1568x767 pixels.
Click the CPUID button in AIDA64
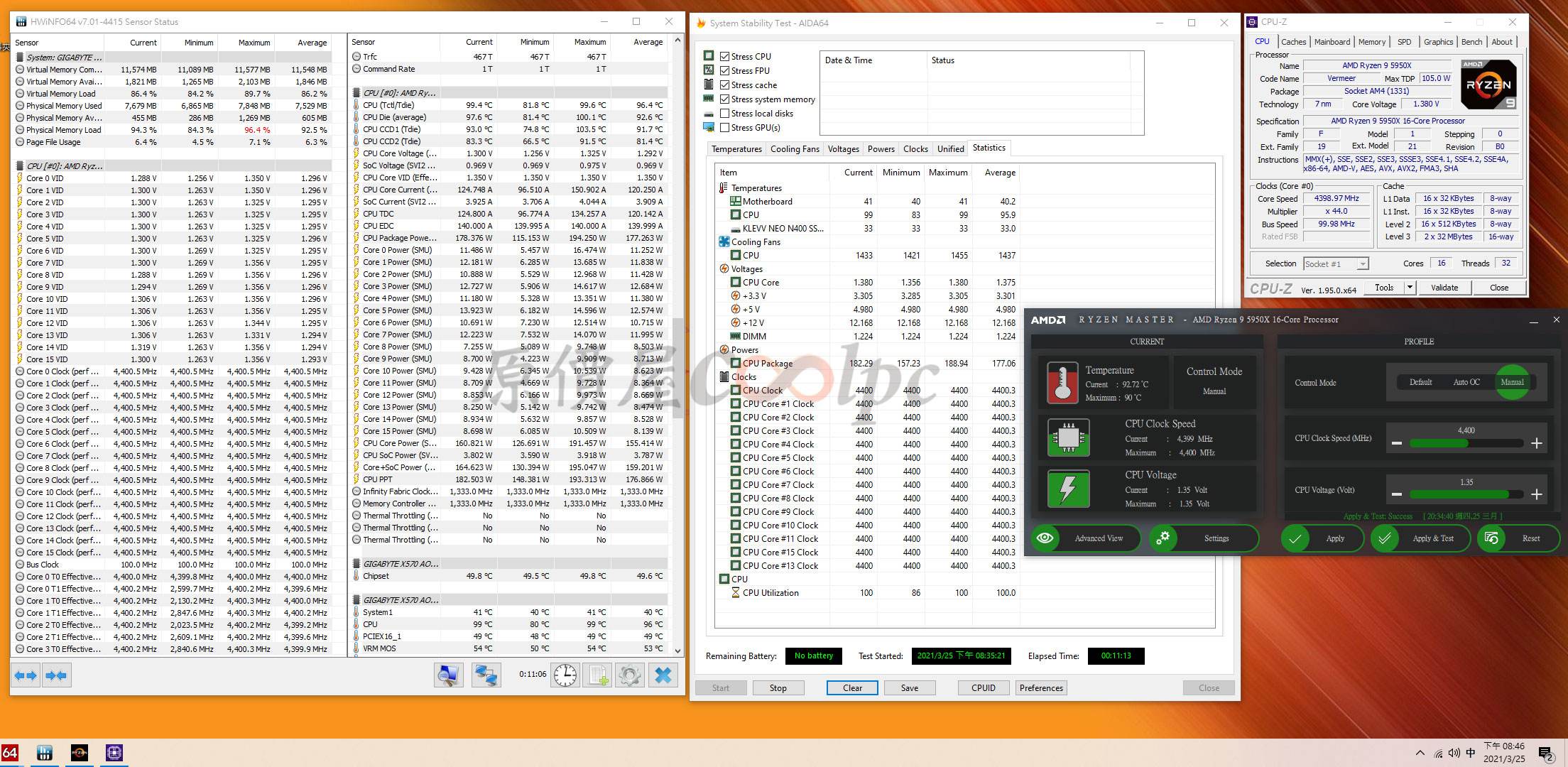[x=983, y=688]
